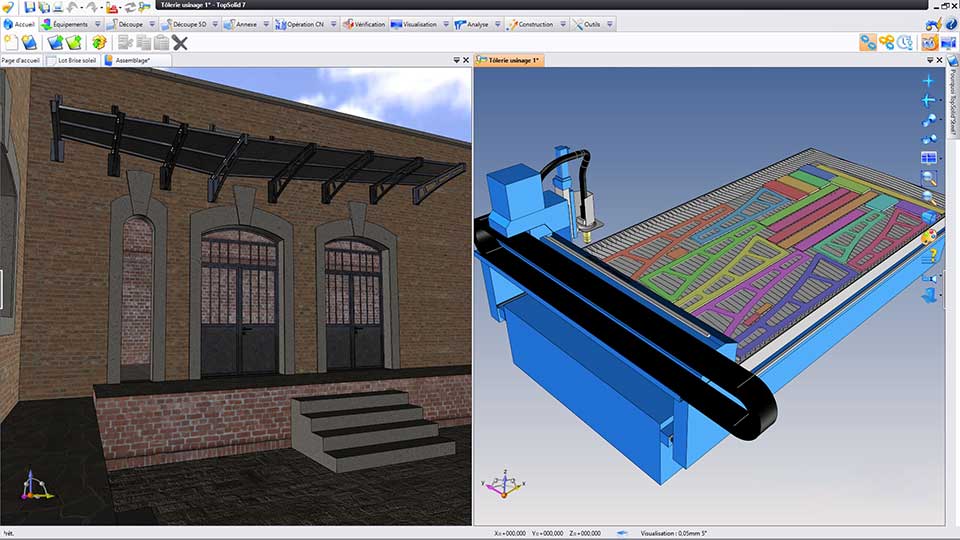960x540 pixels.
Task: Click the shaded cube view icon
Action: [x=929, y=217]
